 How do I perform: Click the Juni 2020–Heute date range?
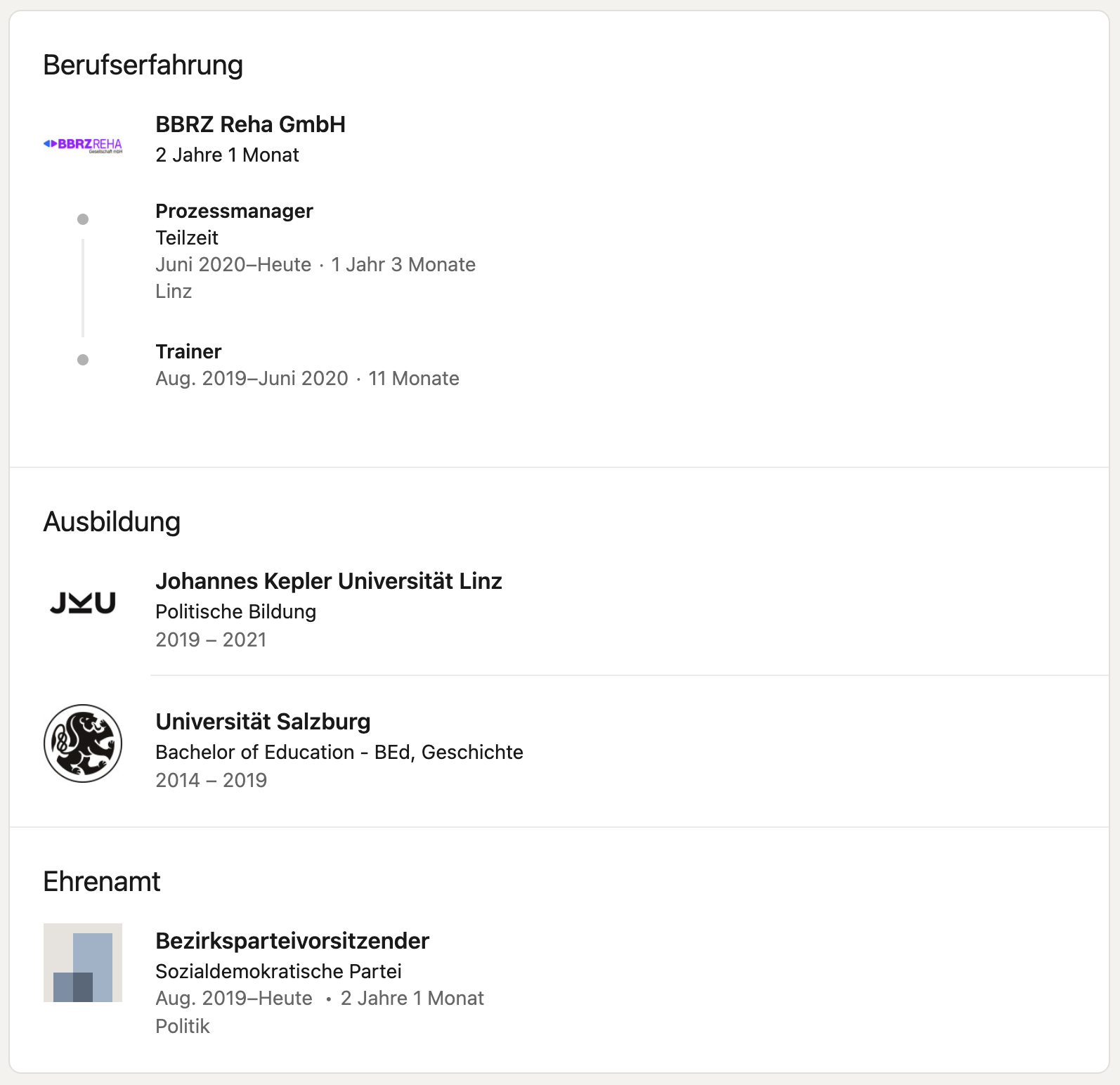233,264
